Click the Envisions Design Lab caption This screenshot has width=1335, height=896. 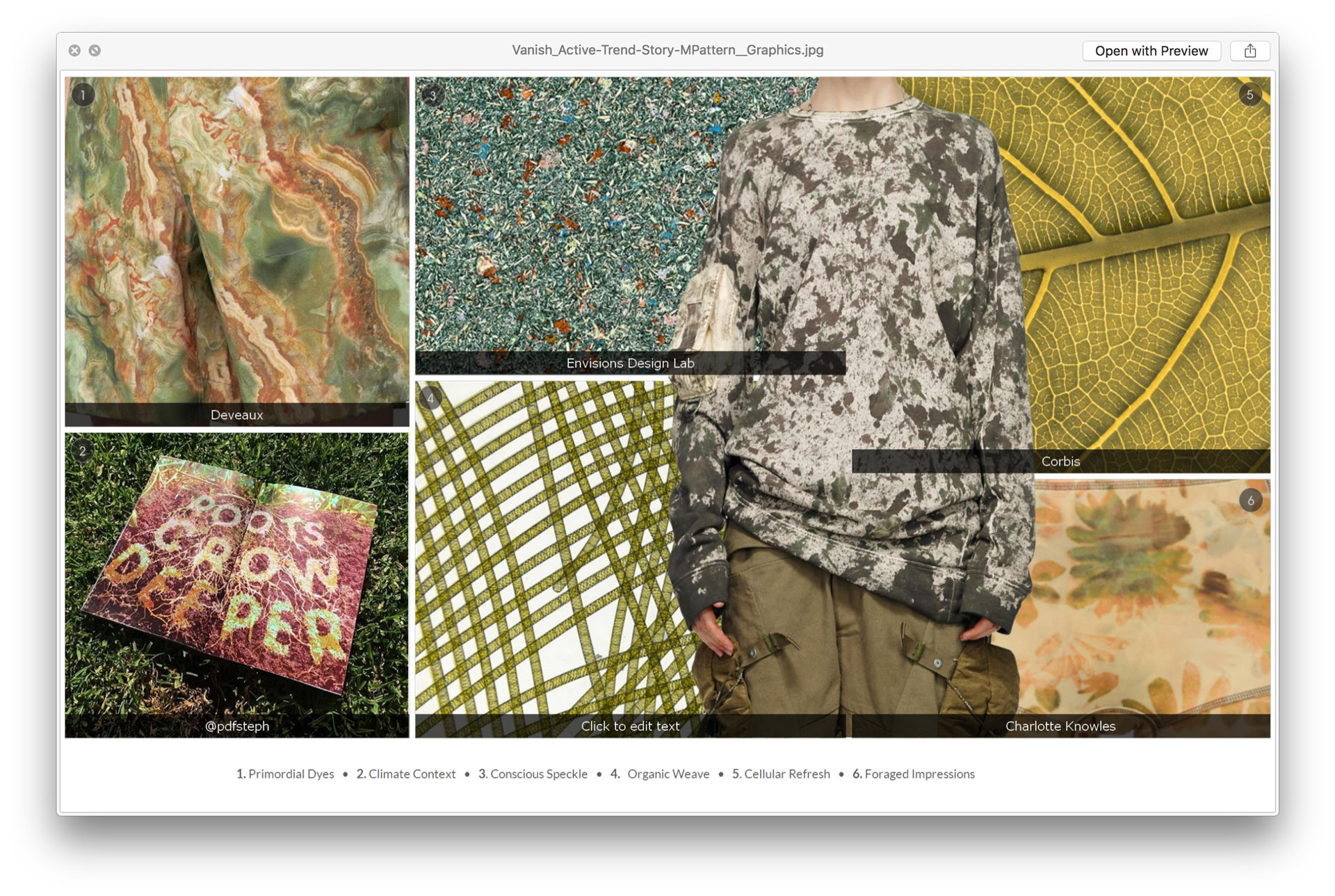630,363
